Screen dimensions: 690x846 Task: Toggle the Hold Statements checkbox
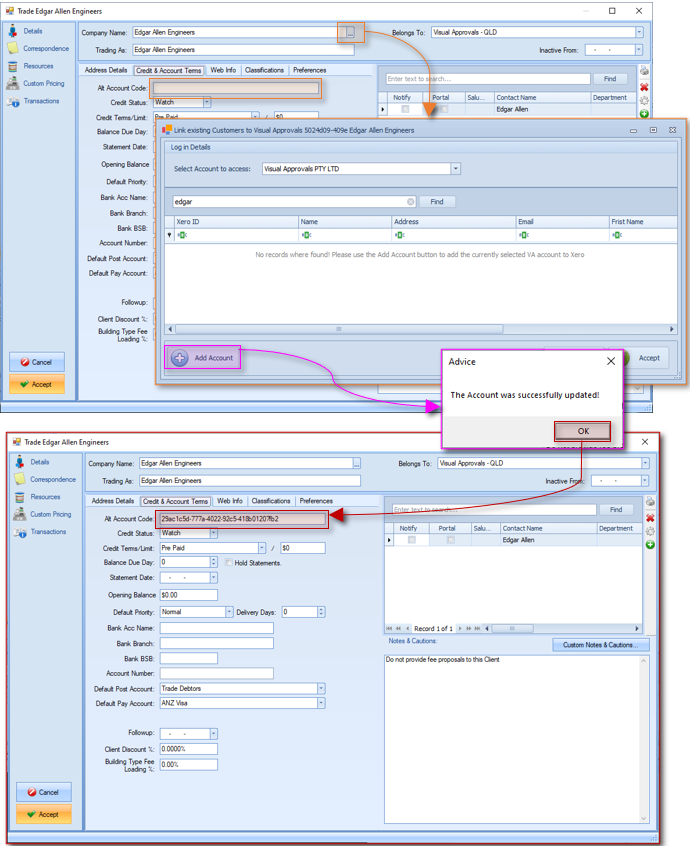click(x=229, y=563)
